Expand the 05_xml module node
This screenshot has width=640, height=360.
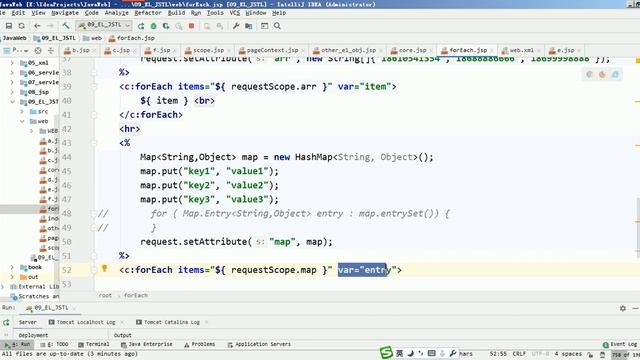(12, 63)
